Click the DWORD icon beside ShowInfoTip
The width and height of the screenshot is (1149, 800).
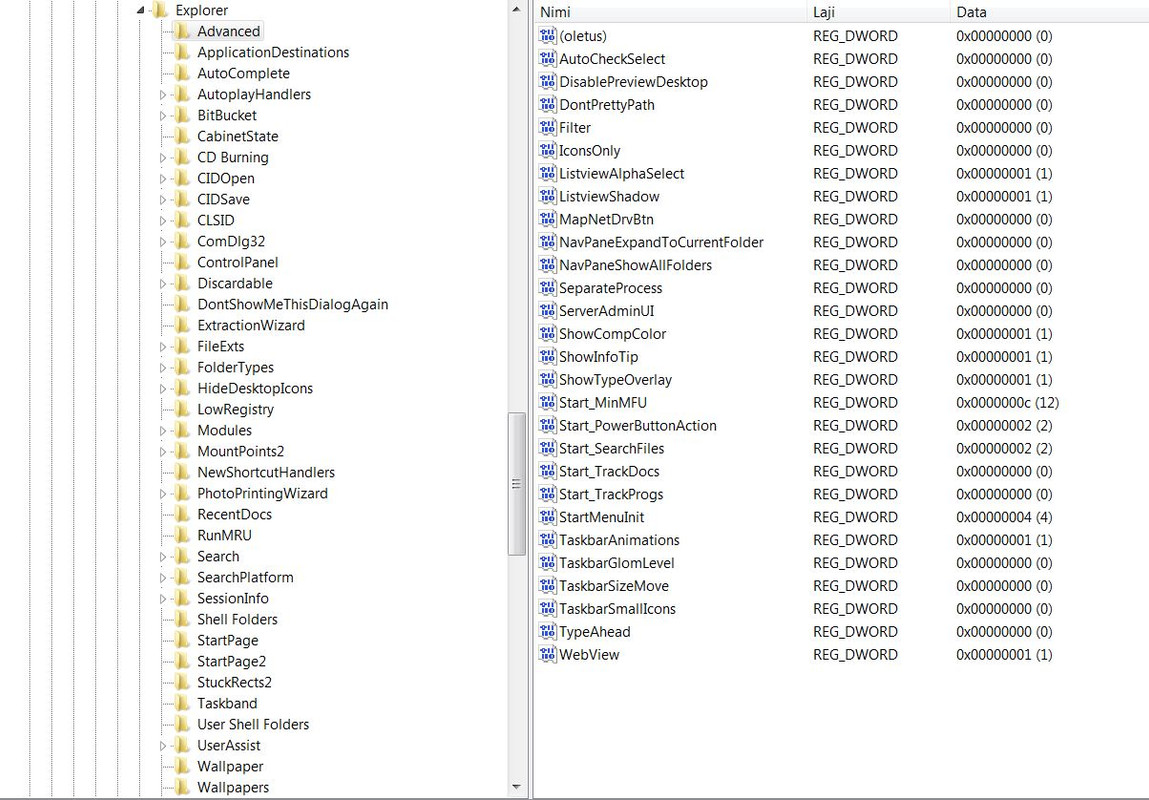click(x=547, y=357)
